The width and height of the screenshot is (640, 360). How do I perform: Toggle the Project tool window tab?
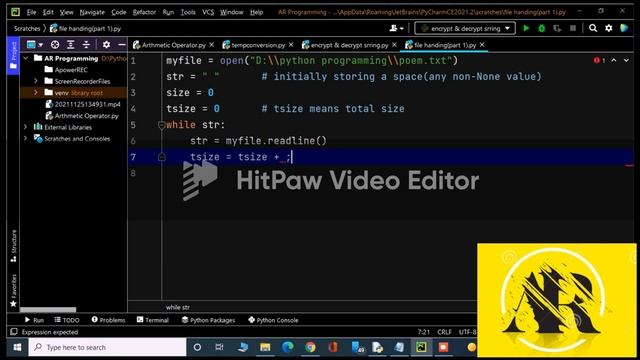[x=13, y=56]
